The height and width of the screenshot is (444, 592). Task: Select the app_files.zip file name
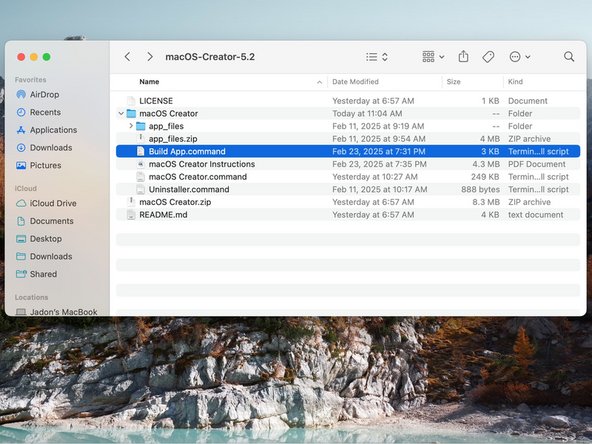click(173, 139)
